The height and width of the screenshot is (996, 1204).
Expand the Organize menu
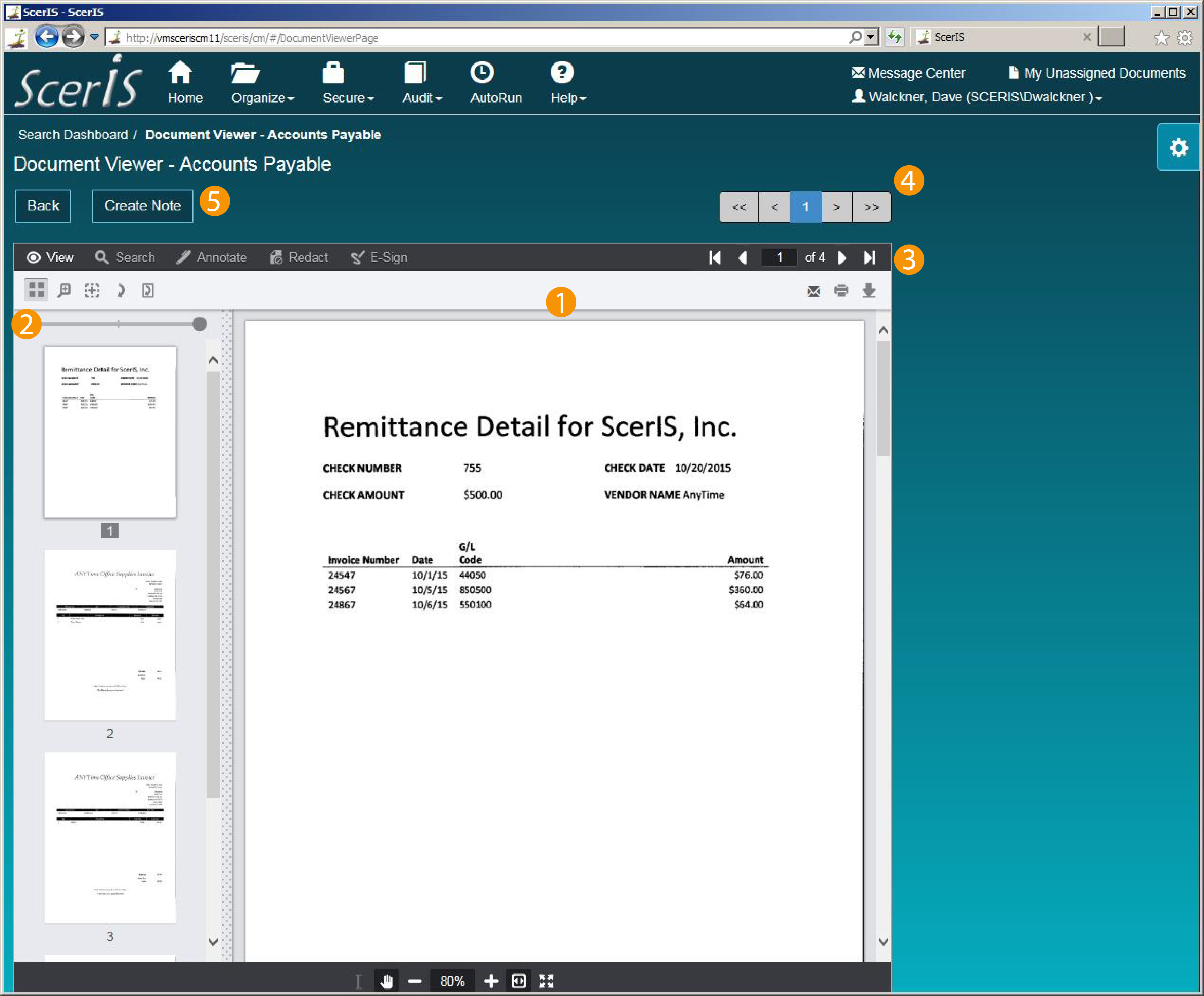pos(262,82)
